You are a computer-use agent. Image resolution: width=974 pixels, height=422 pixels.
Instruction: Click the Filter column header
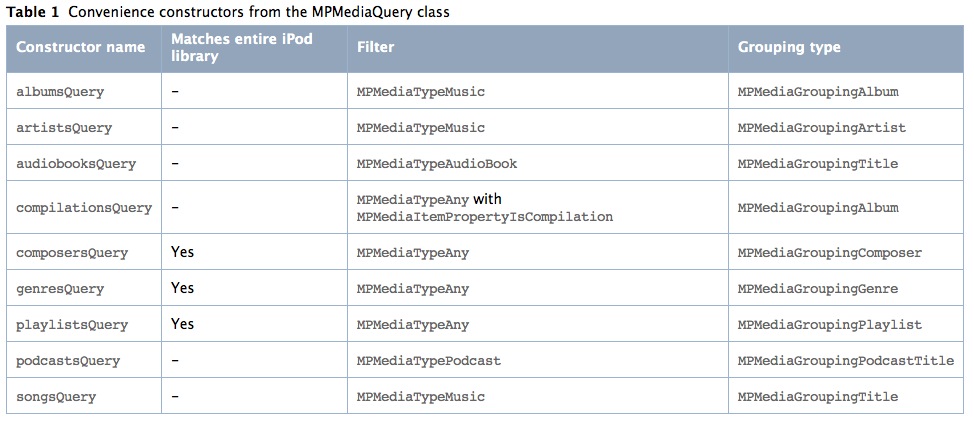[x=376, y=47]
